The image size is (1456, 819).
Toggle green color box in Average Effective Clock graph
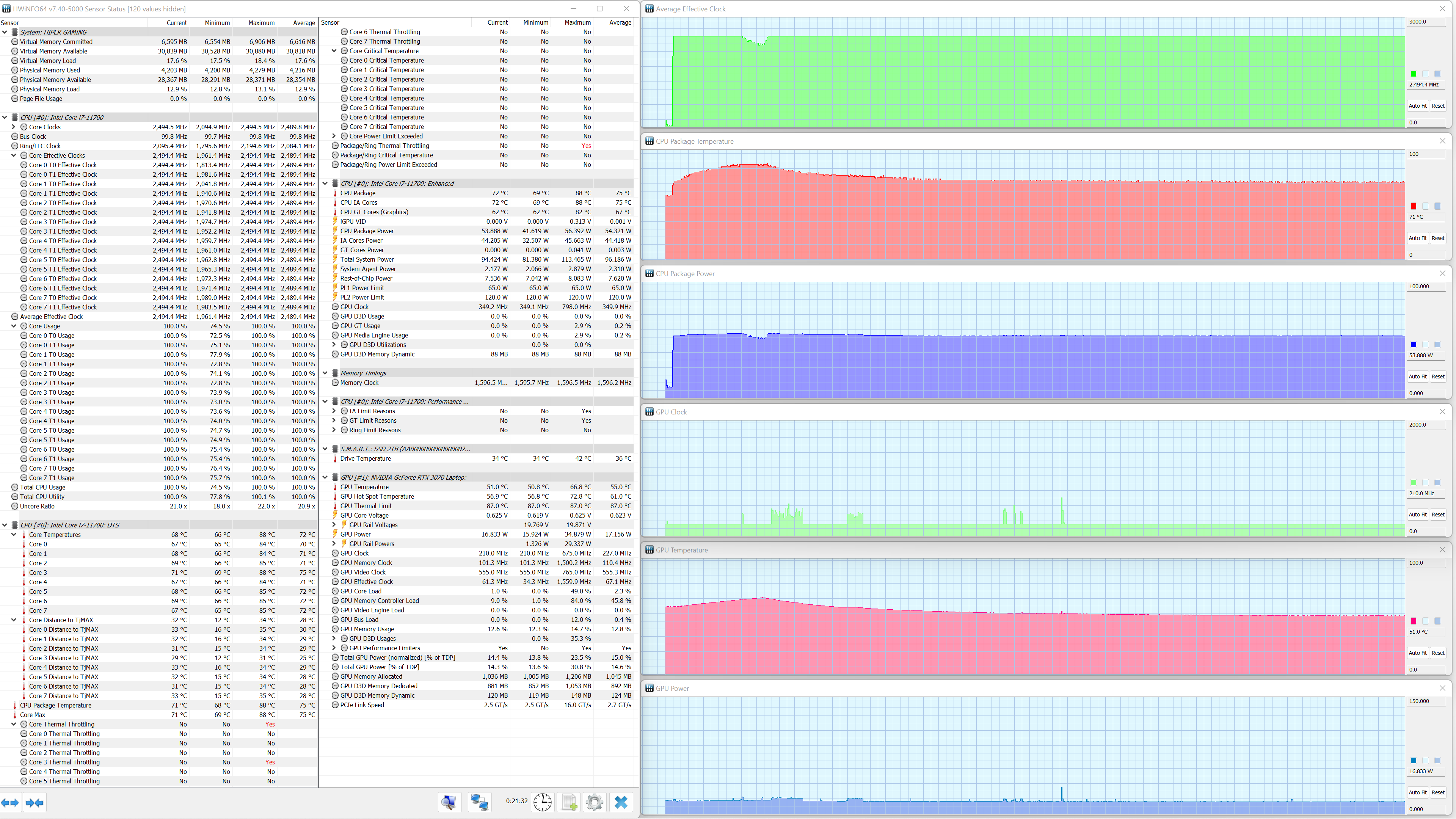(x=1413, y=74)
